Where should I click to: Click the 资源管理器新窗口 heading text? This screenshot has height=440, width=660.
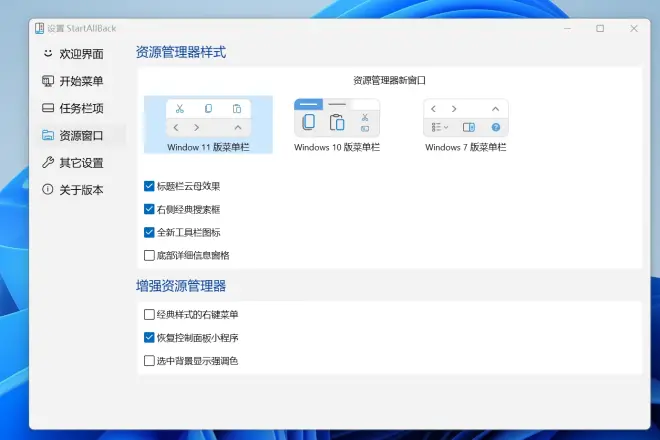[389, 80]
